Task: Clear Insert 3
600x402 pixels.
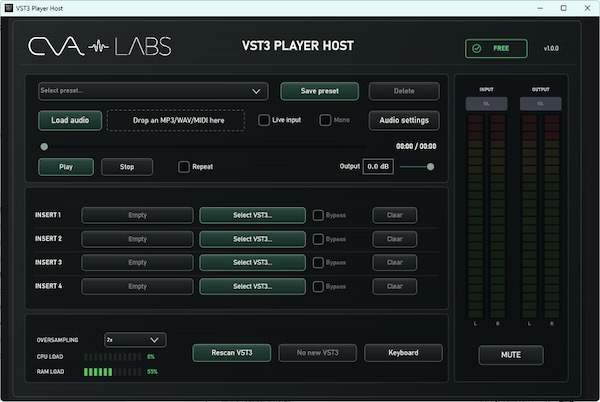Action: click(395, 262)
